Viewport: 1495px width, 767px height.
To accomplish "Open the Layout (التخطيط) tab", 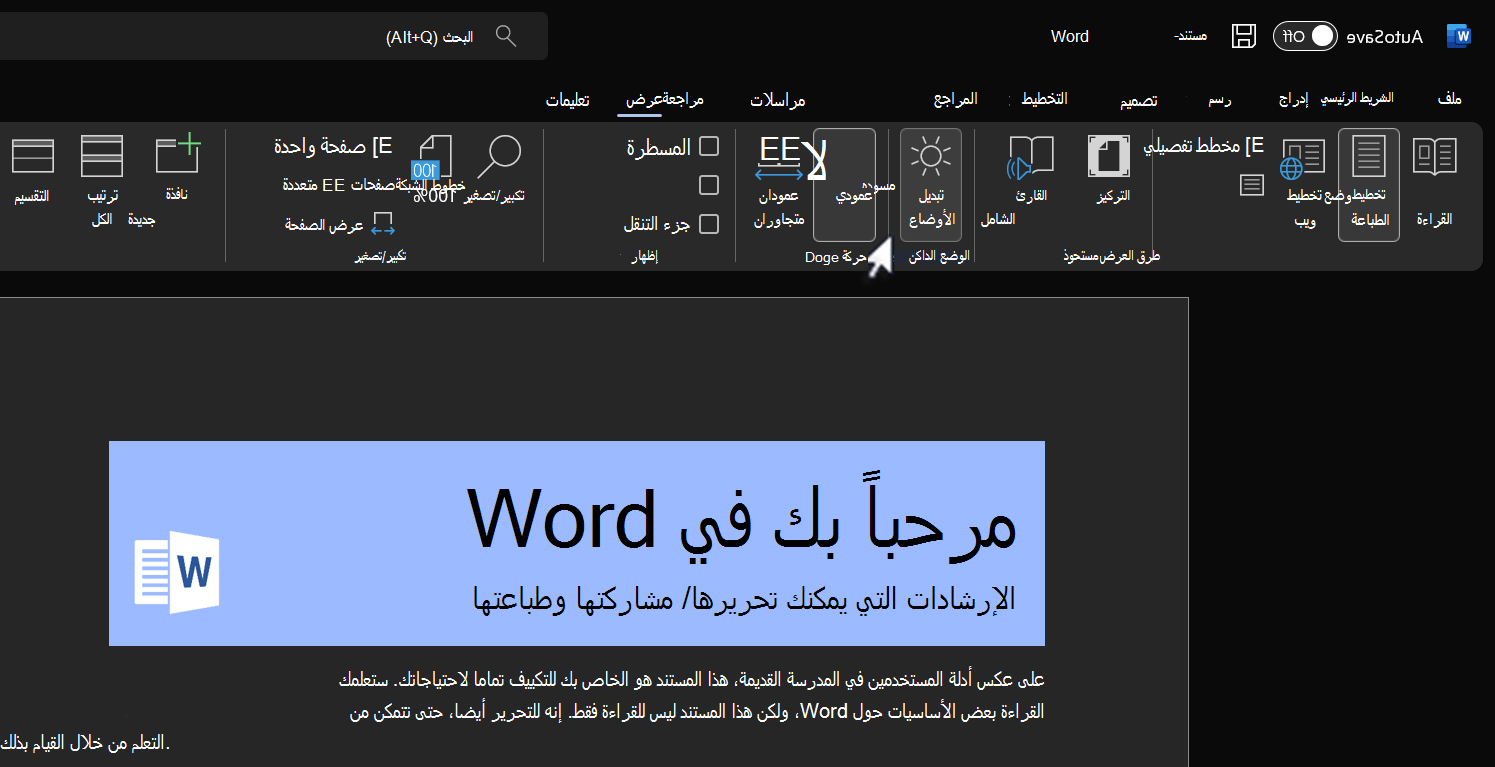I will pyautogui.click(x=1043, y=98).
